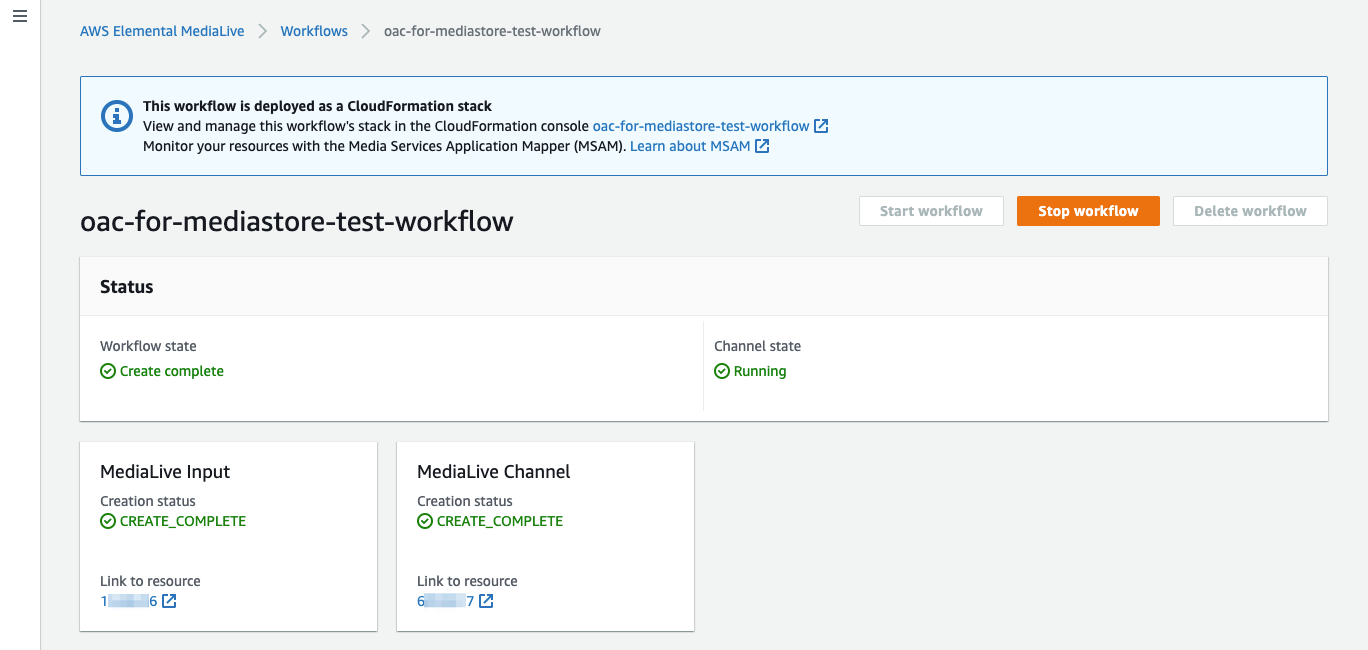Click external link icon beside oac-for-mediastore-test-workflow stack link
Image resolution: width=1368 pixels, height=650 pixels.
point(821,126)
